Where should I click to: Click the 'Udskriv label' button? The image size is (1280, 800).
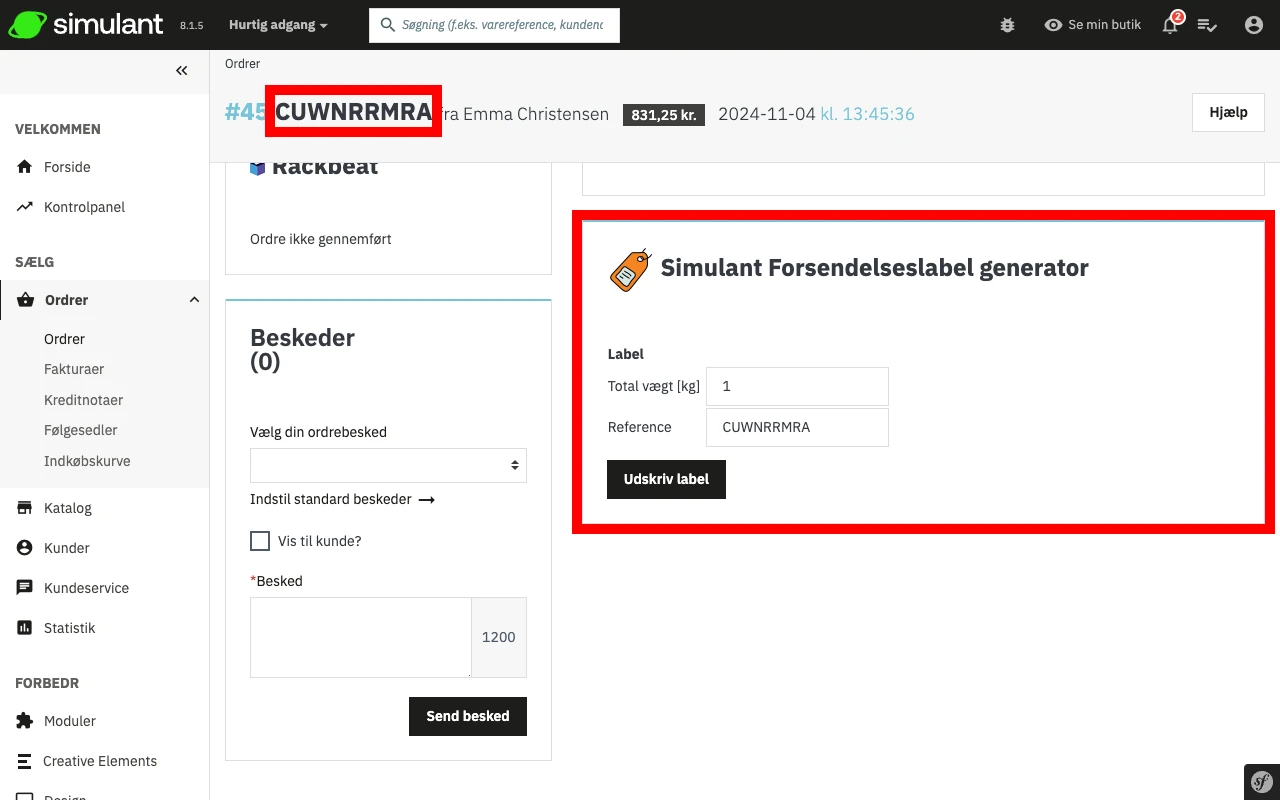pyautogui.click(x=666, y=479)
